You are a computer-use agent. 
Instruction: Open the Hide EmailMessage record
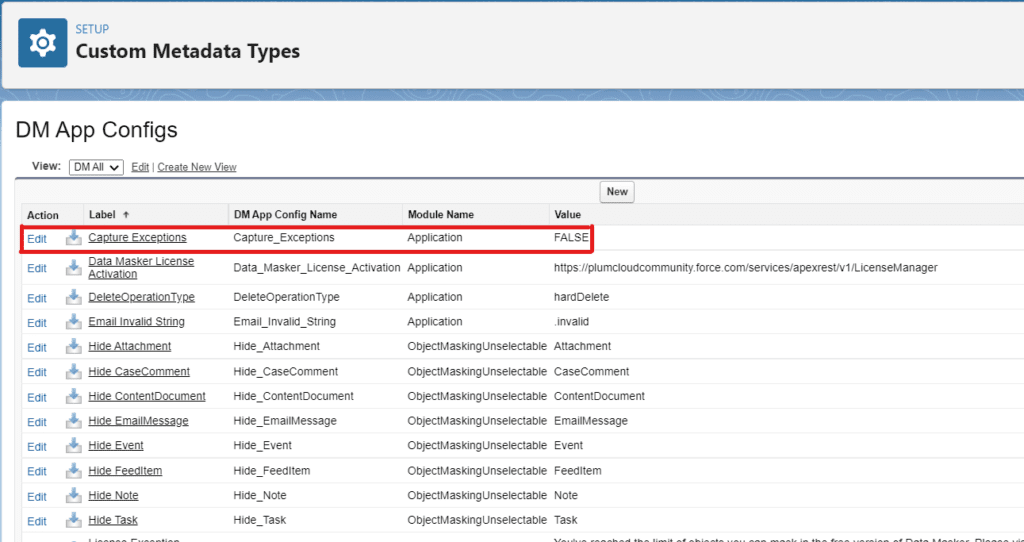tap(138, 421)
